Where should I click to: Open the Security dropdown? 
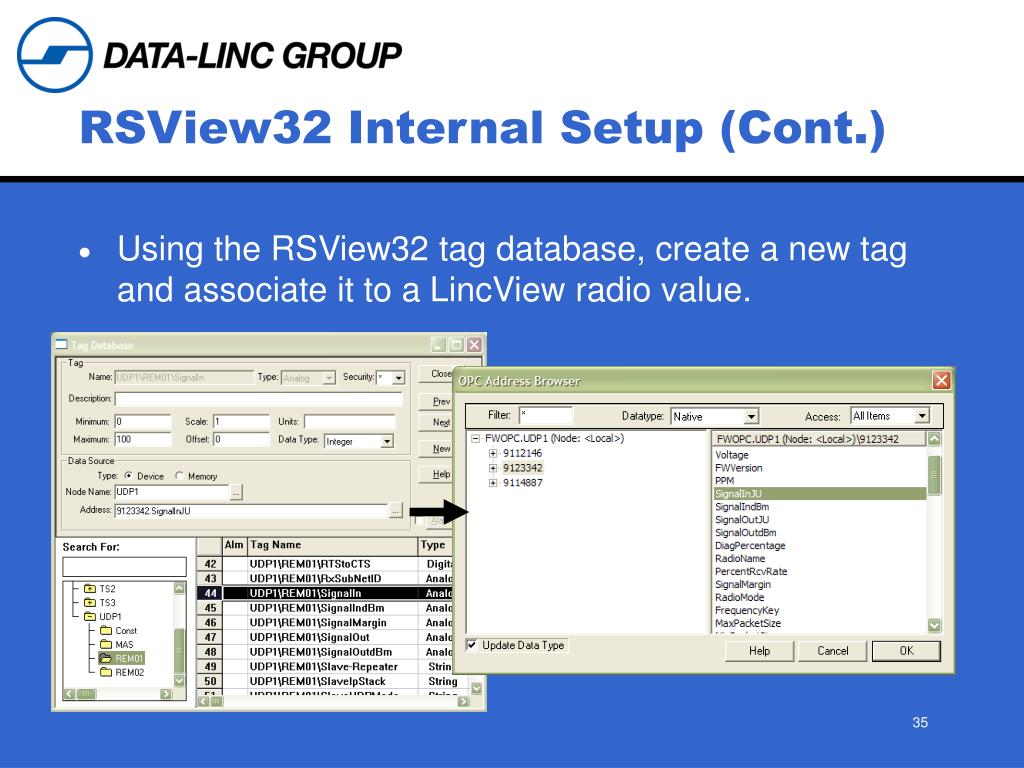[398, 377]
